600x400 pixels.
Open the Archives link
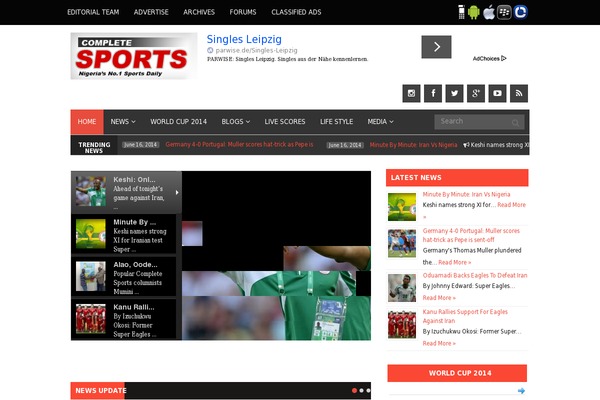coord(199,12)
